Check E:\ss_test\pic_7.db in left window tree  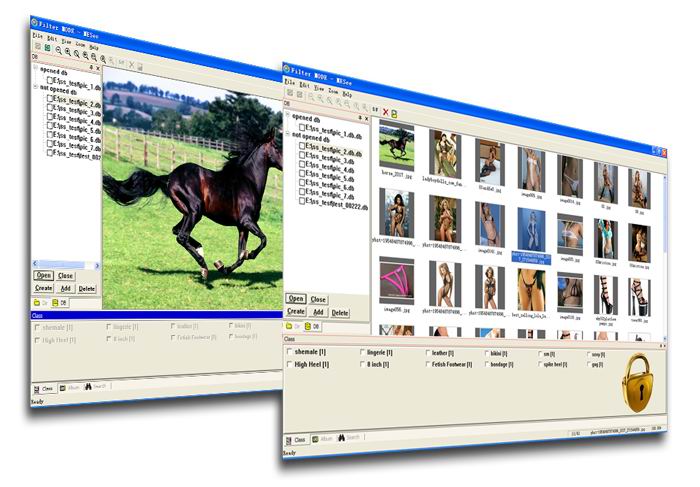click(50, 143)
